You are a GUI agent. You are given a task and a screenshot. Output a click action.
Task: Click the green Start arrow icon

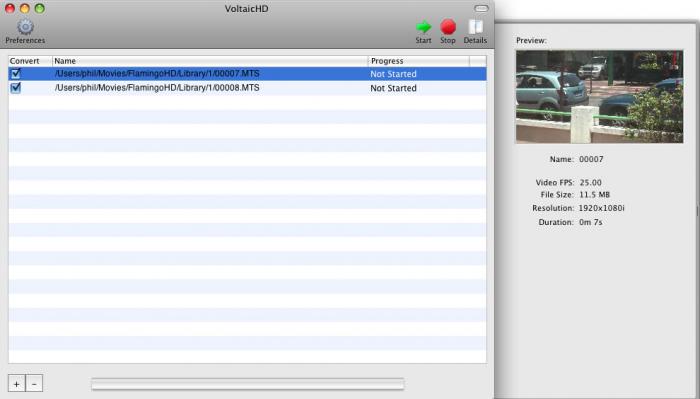[423, 27]
